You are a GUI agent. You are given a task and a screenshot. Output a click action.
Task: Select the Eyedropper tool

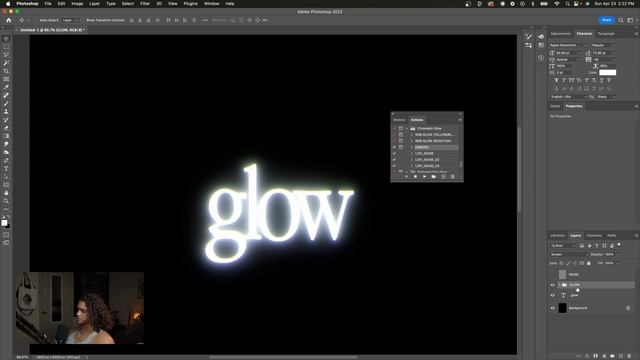tap(6, 87)
